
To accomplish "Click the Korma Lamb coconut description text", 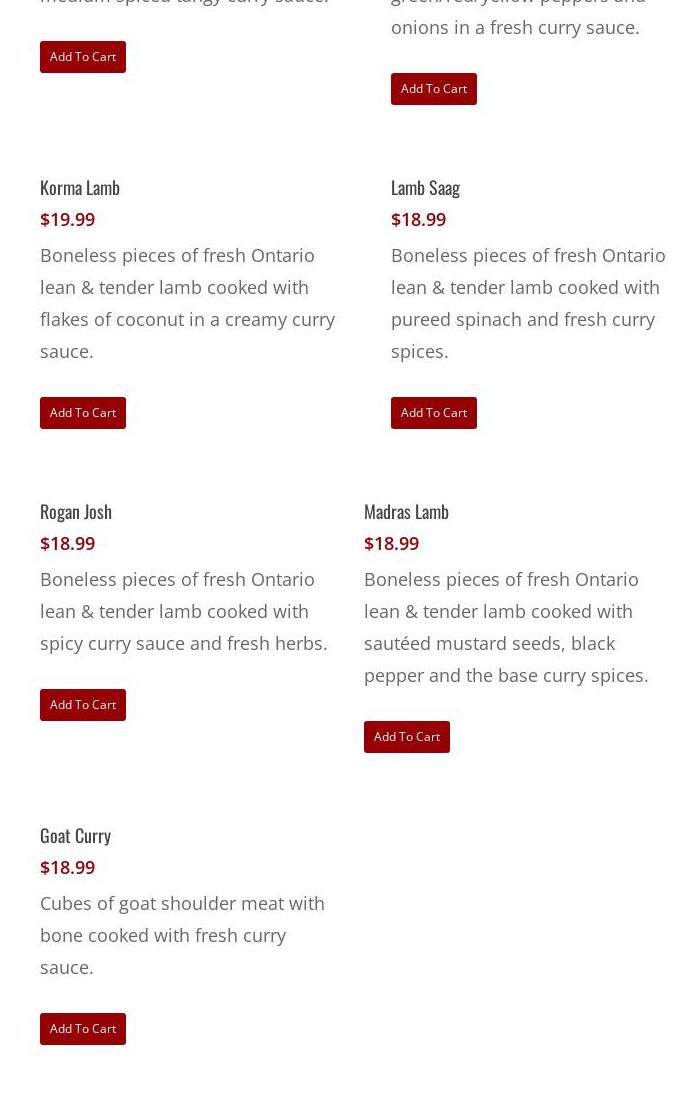I will 187,303.
